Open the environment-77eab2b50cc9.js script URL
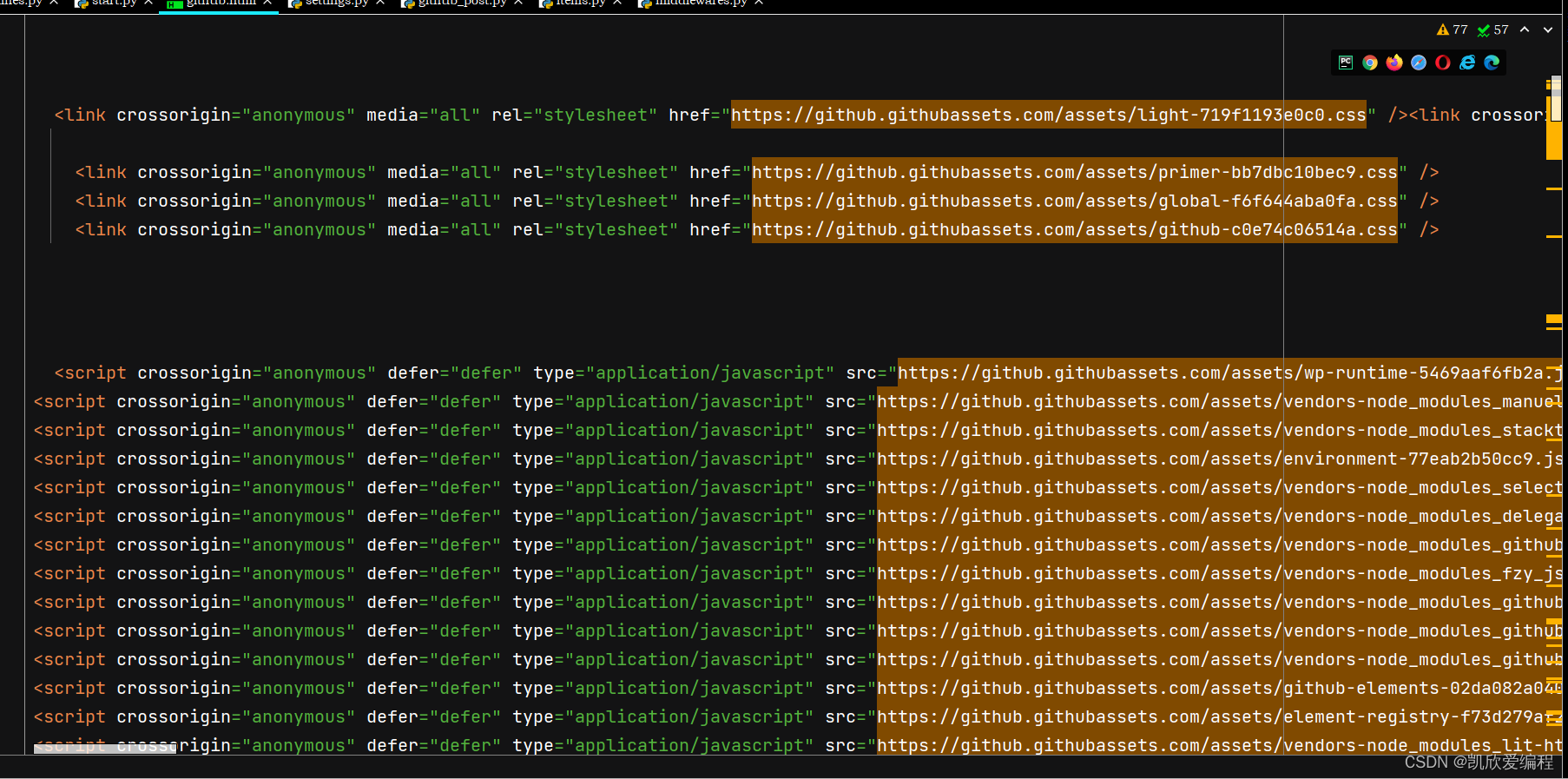The image size is (1568, 779). 1219,459
